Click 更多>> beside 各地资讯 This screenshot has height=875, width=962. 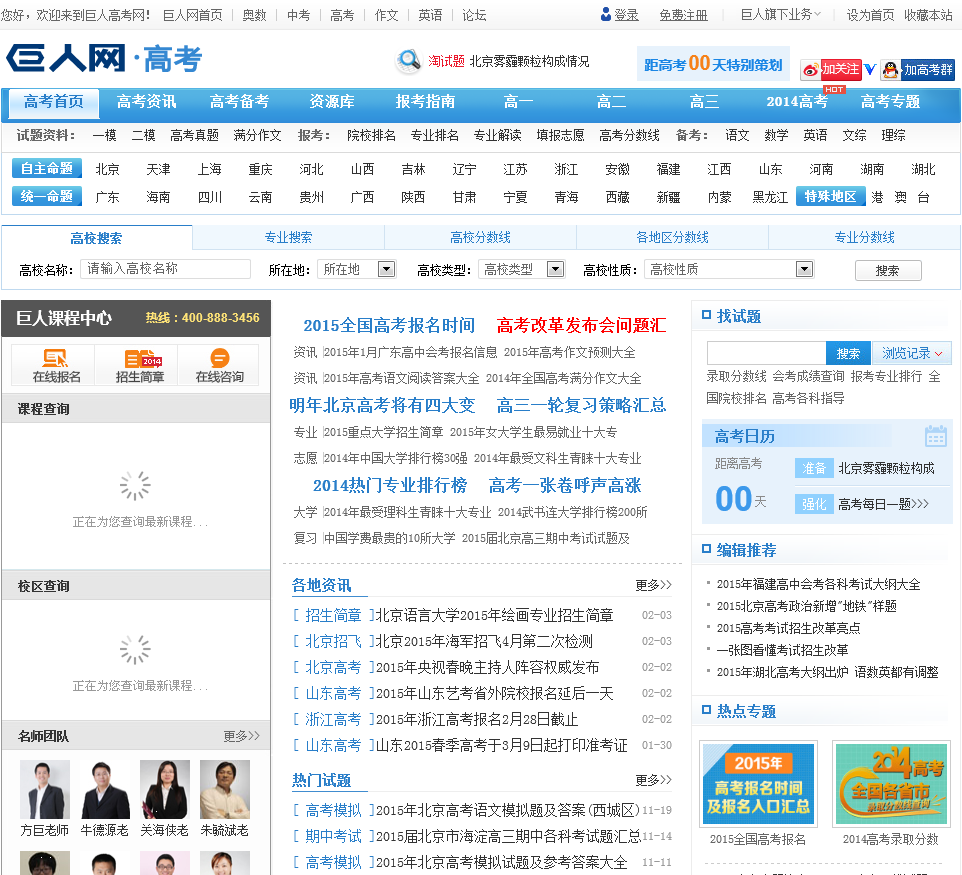click(653, 585)
